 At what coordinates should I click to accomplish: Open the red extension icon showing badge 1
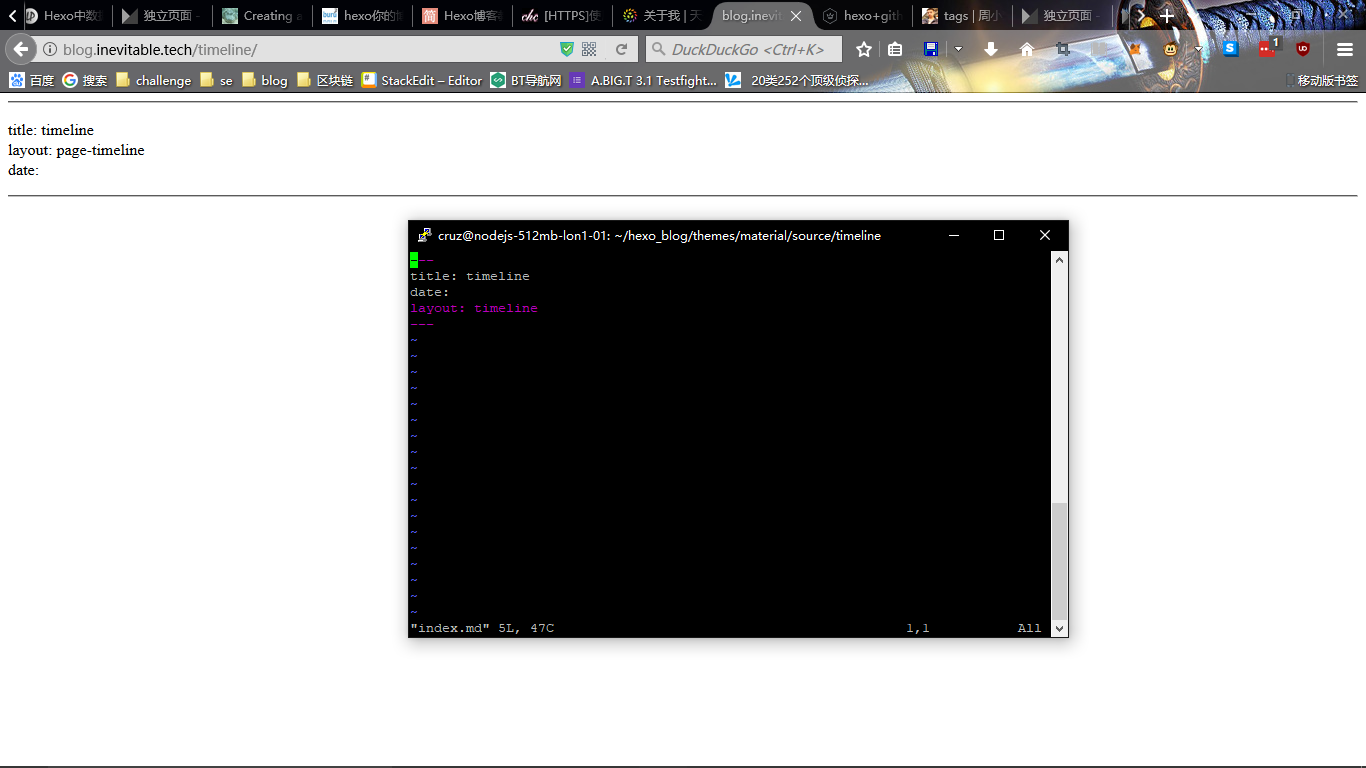[x=1266, y=48]
